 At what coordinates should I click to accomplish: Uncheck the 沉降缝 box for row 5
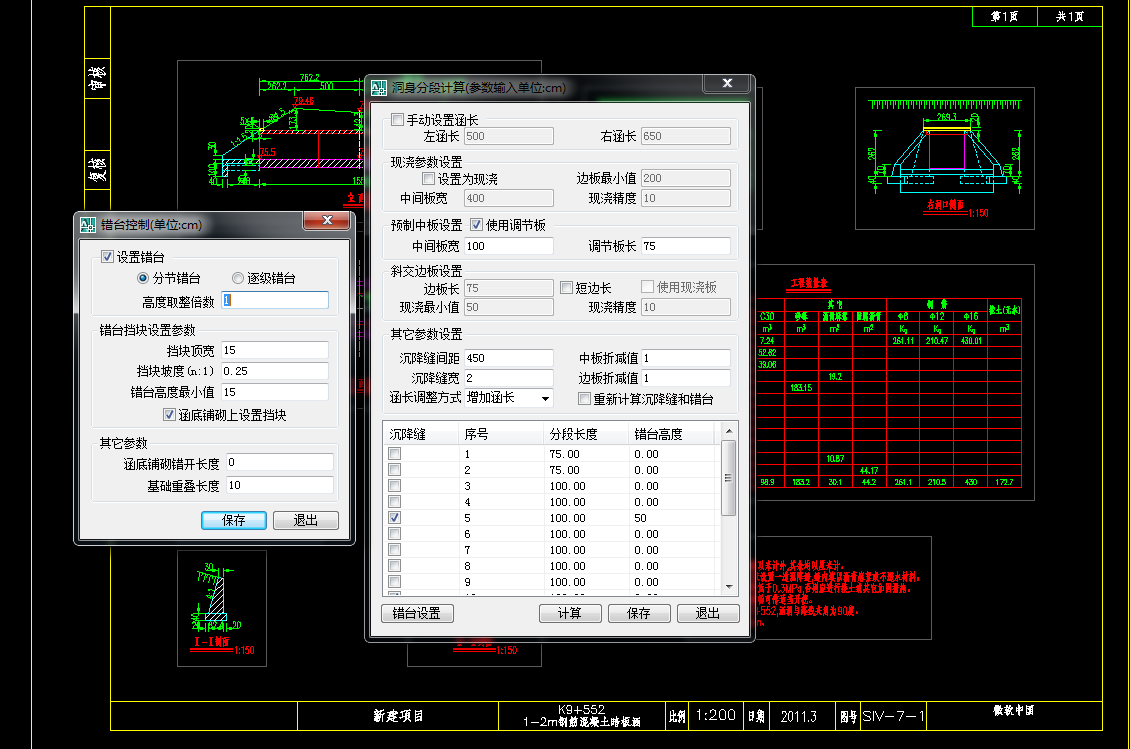[x=394, y=518]
